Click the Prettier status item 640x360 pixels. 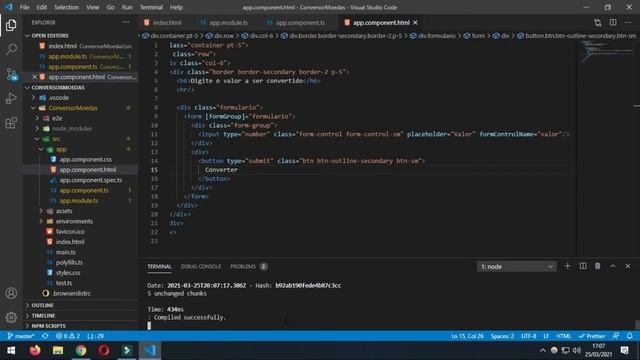(592, 336)
